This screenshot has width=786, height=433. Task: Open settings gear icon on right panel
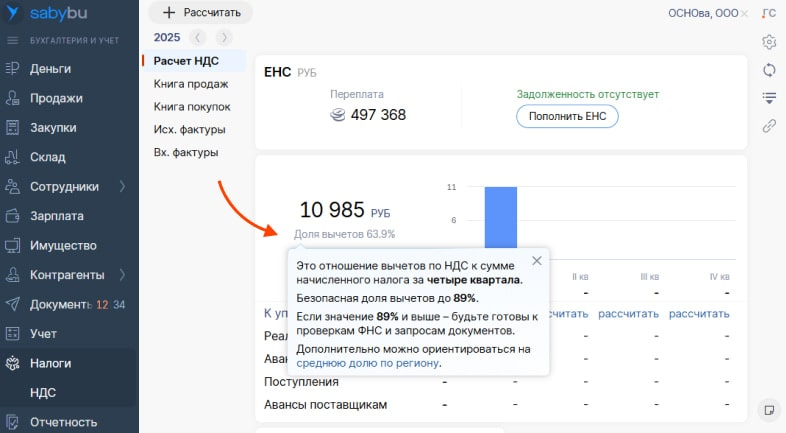click(x=769, y=42)
